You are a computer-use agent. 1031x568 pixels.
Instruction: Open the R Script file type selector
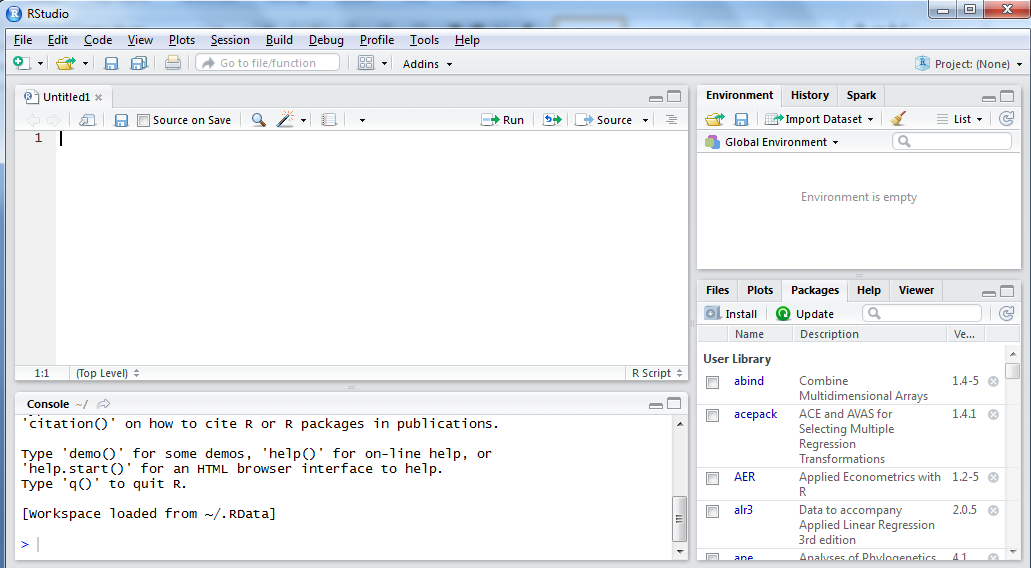[x=657, y=373]
